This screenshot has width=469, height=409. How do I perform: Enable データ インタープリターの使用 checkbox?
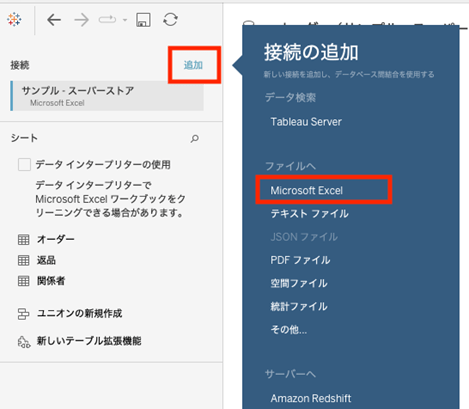pyautogui.click(x=24, y=165)
